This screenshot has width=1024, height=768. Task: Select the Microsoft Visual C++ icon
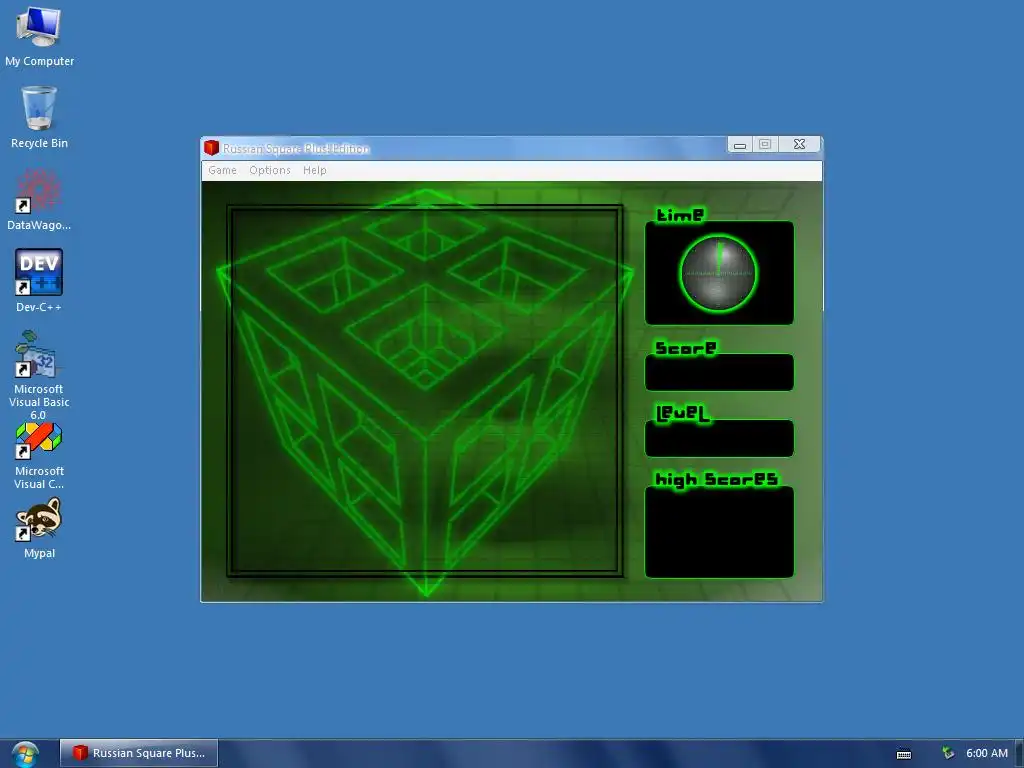pyautogui.click(x=39, y=456)
